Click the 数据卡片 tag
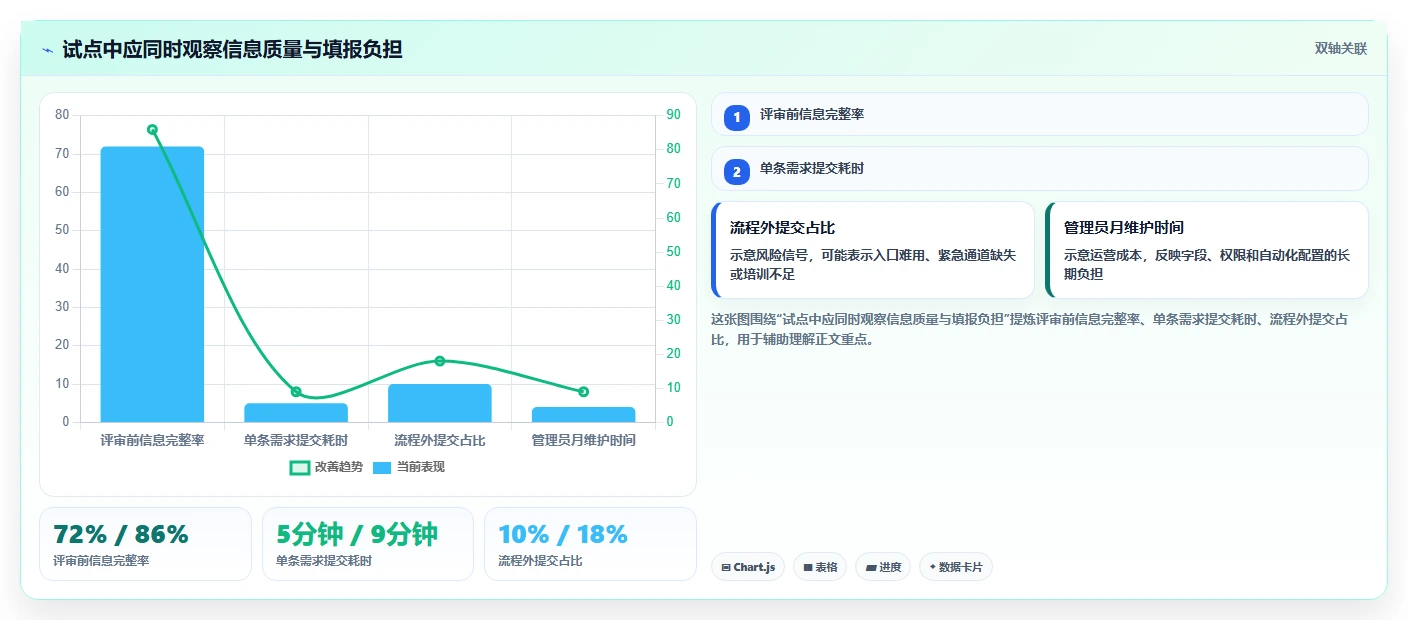The width and height of the screenshot is (1408, 620). pos(956,567)
